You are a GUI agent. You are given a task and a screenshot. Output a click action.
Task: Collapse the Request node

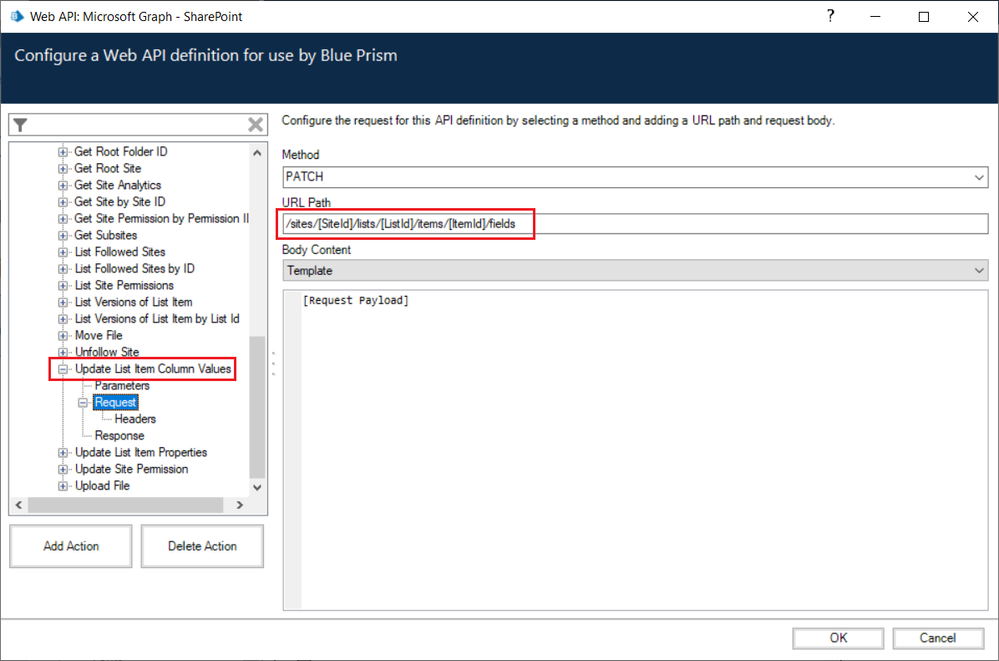[x=82, y=402]
